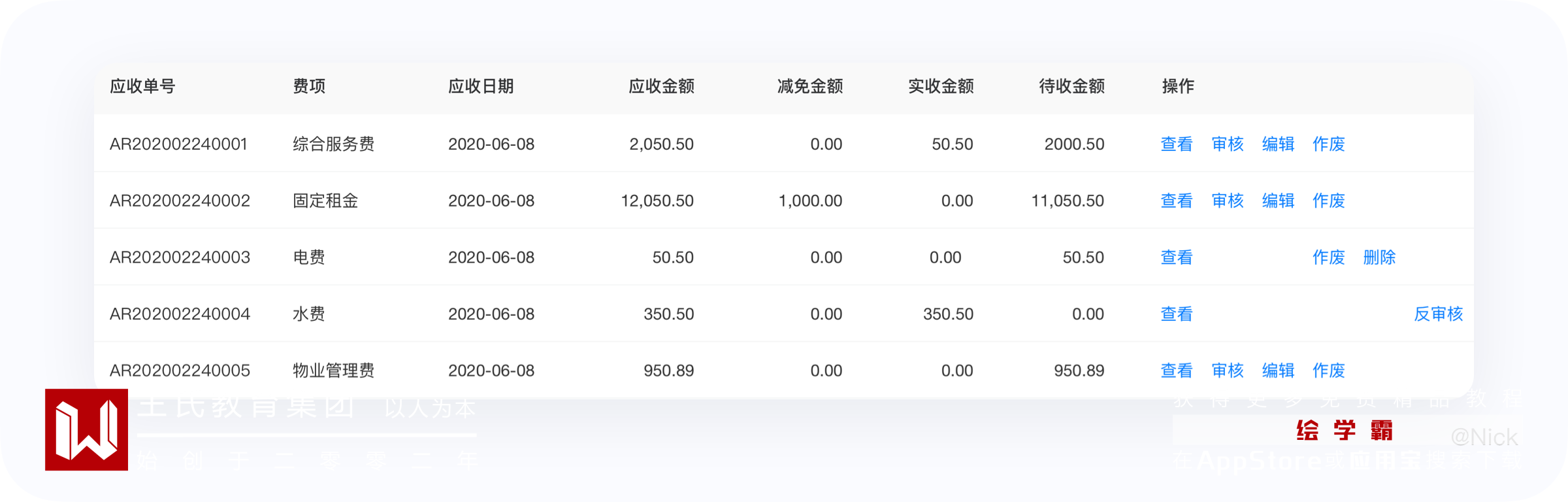Click 查看 for receivable AR202002240001
The height and width of the screenshot is (502, 1568).
pyautogui.click(x=1176, y=144)
